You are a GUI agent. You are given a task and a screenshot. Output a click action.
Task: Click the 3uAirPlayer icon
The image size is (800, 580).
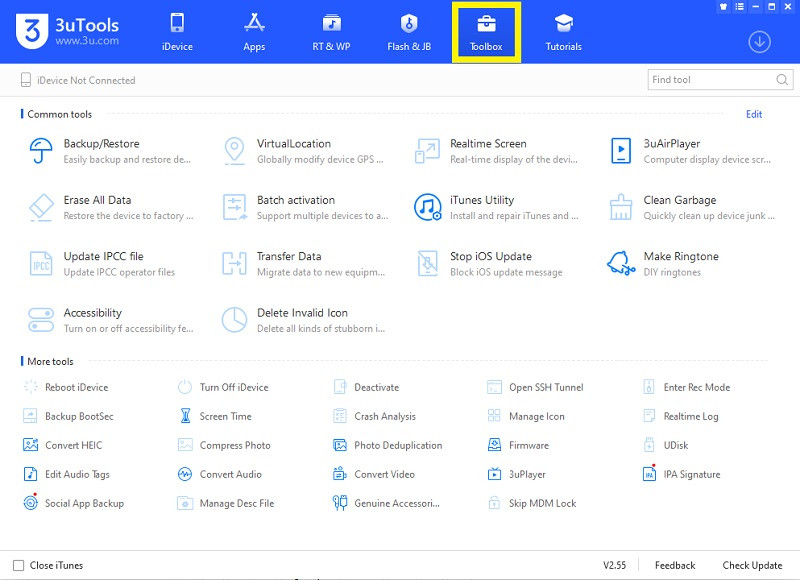621,151
